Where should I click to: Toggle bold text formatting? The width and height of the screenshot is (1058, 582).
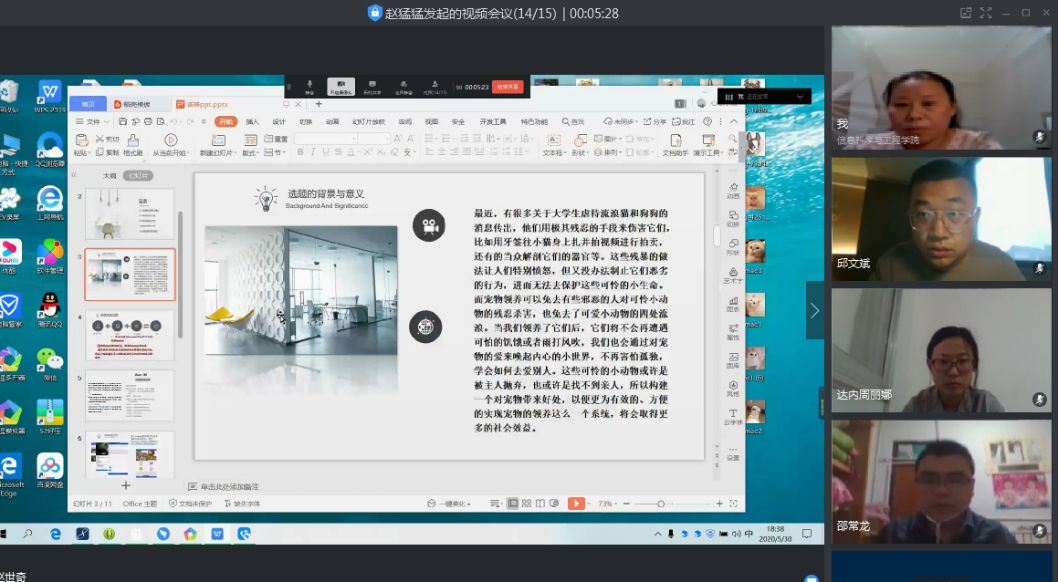(299, 153)
